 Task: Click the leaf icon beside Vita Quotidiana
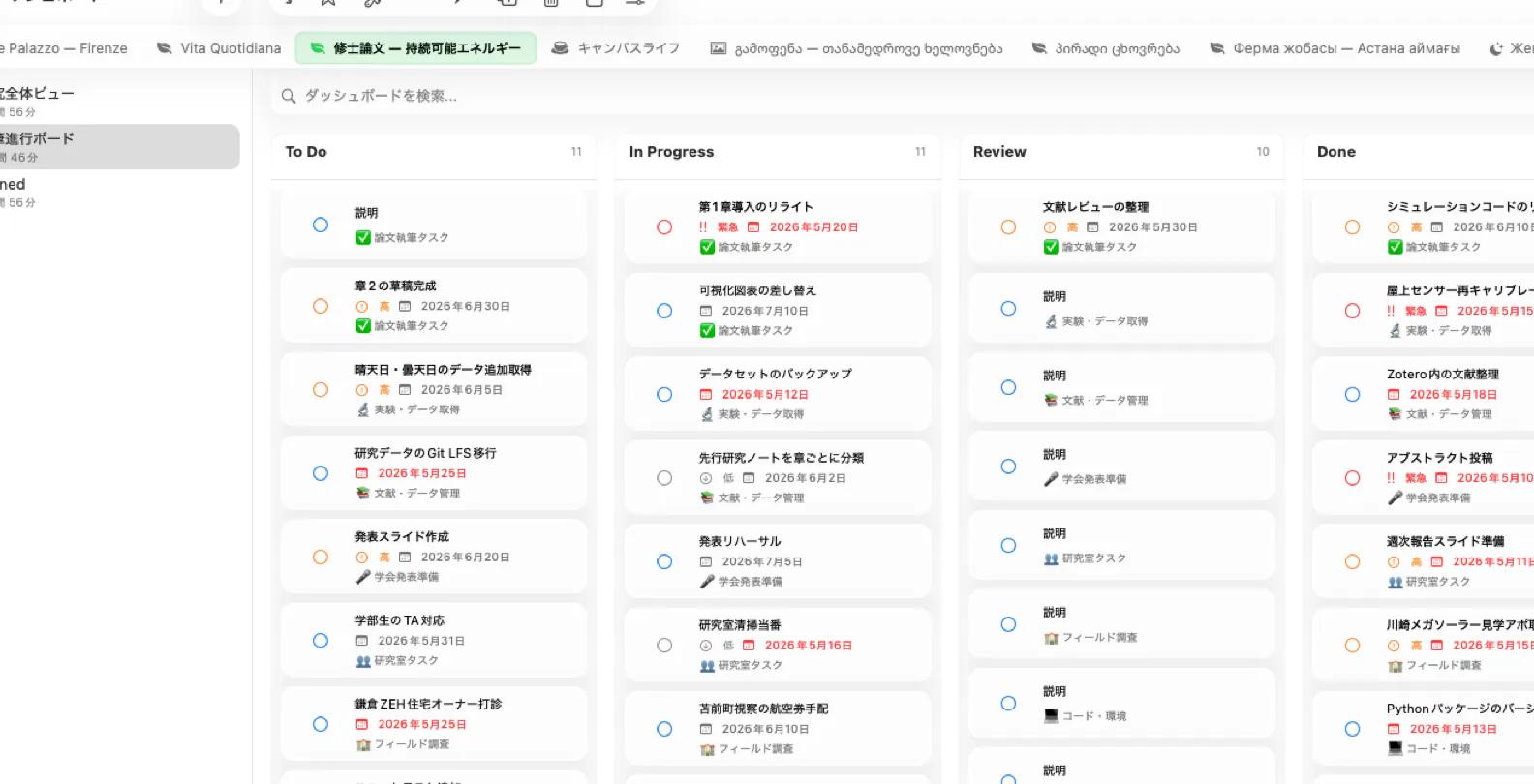click(164, 47)
